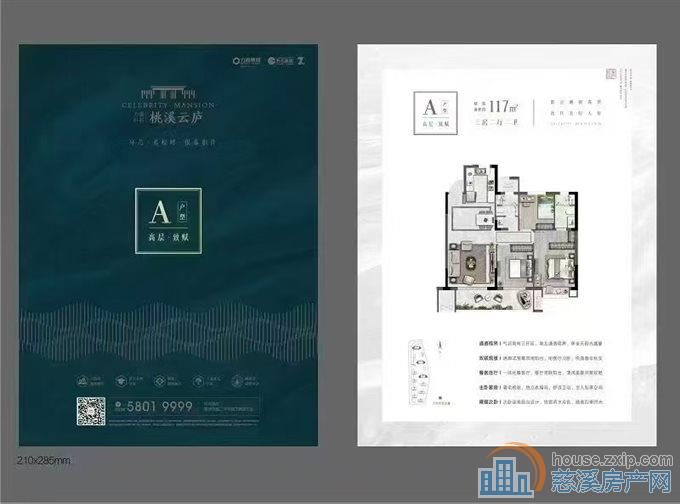Click the framed A 户型 badge on the cover
The height and width of the screenshot is (504, 680).
168,221
